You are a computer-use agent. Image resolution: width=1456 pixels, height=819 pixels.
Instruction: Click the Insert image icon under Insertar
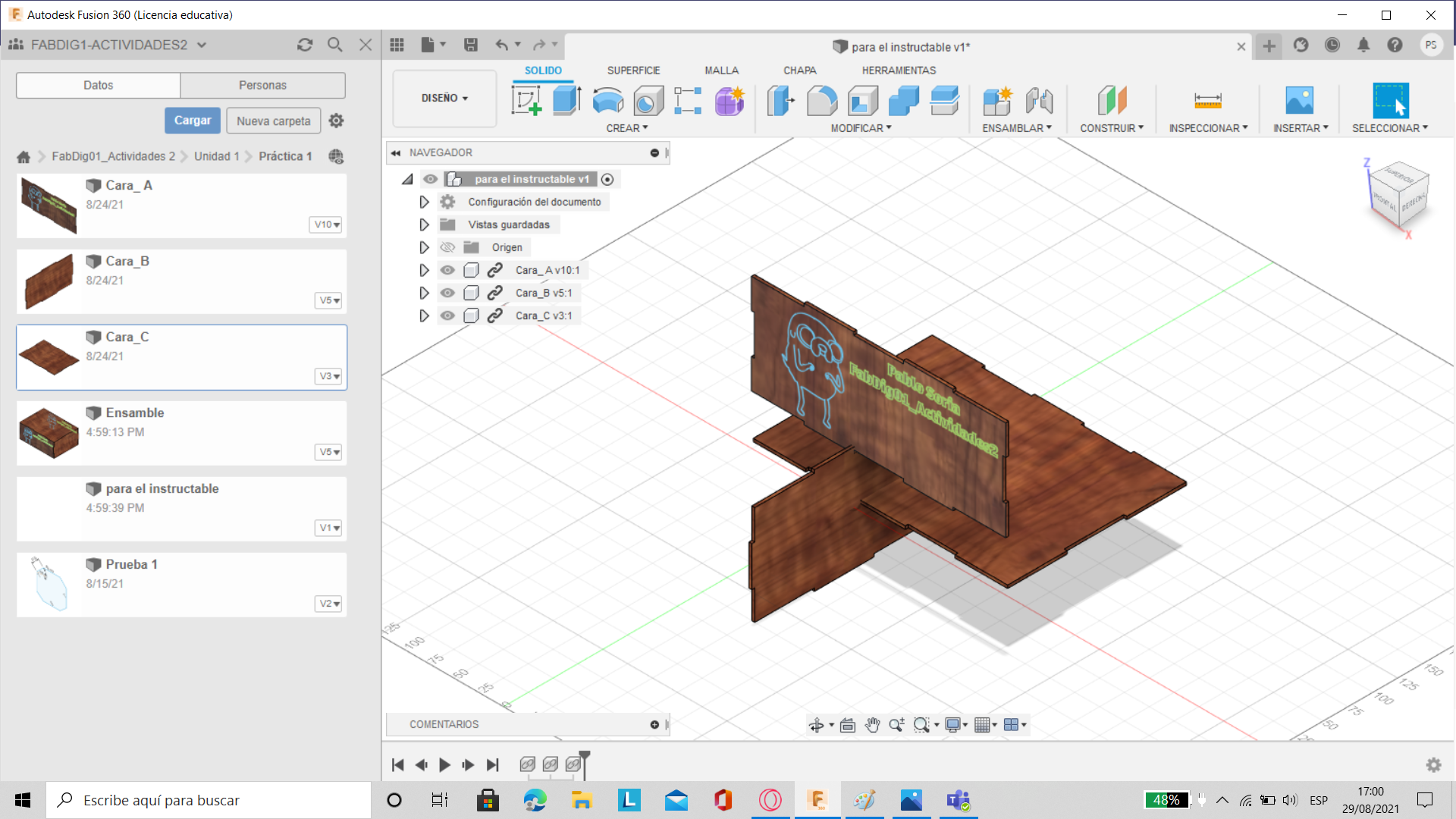coord(1299,100)
